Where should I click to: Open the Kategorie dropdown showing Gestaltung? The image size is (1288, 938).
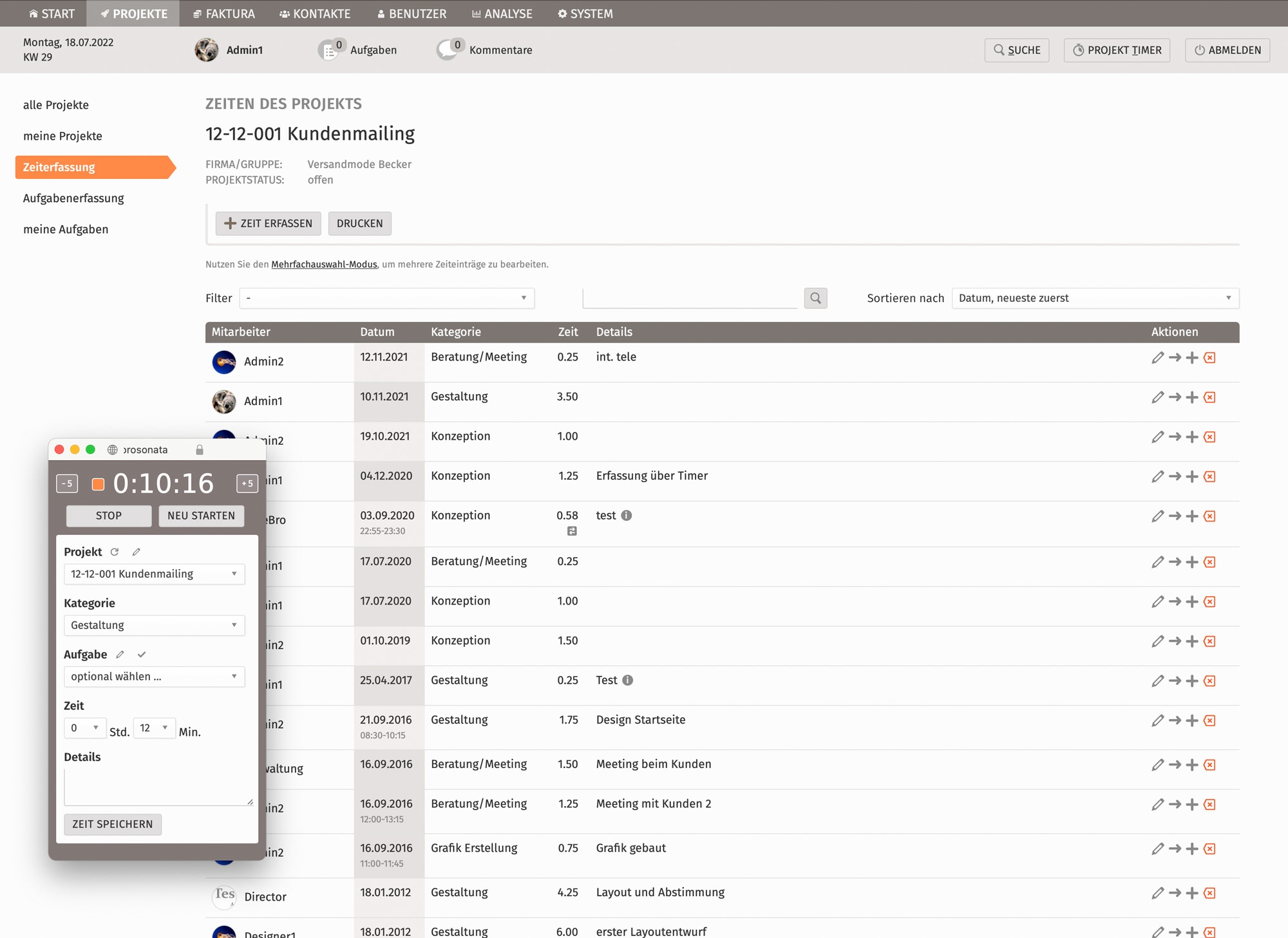(154, 625)
